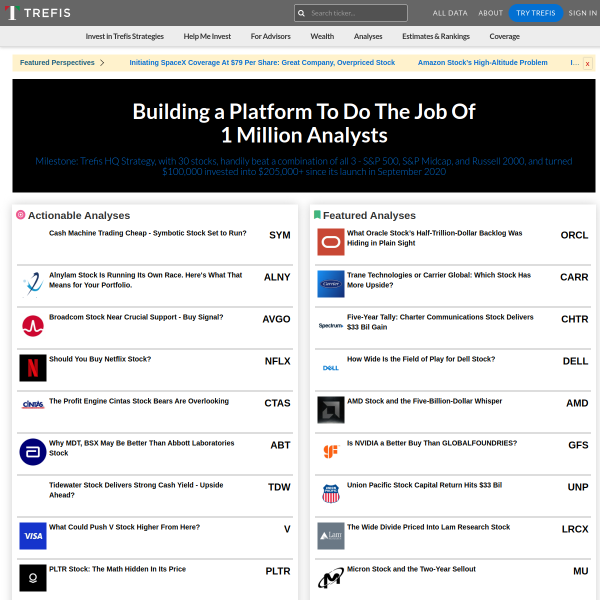Open Invest in Trefis Strategies menu
This screenshot has width=600, height=600.
click(x=124, y=36)
